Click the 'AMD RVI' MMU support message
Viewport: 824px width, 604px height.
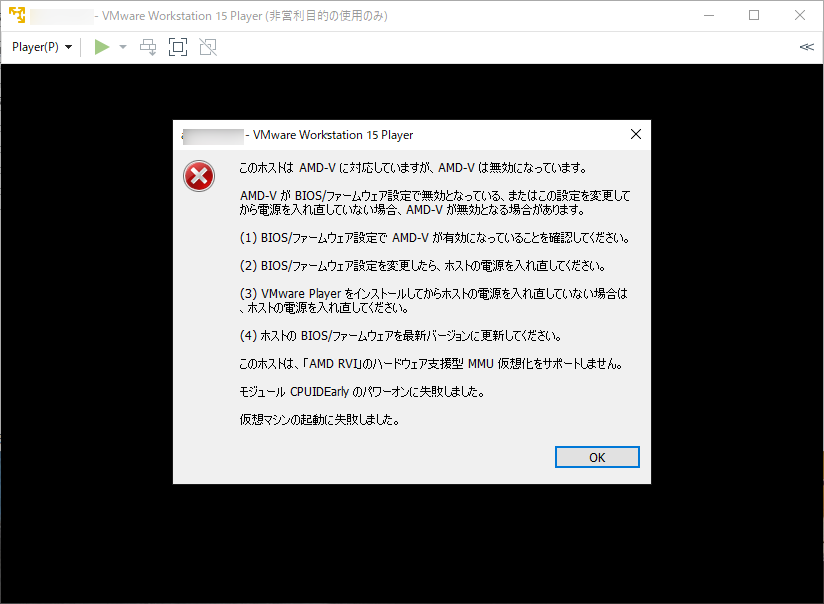pyautogui.click(x=431, y=364)
